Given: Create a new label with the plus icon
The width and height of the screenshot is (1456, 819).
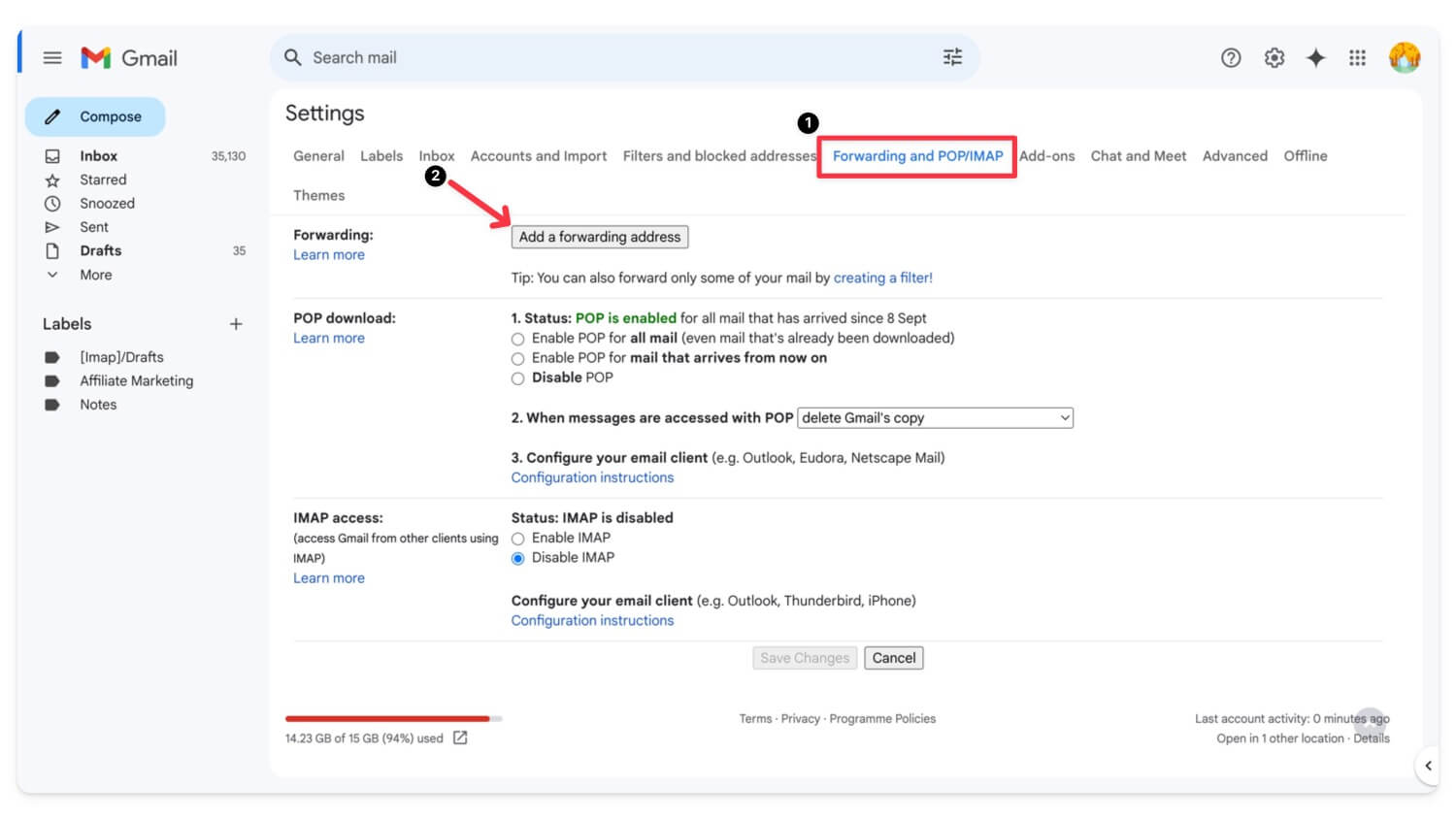Looking at the screenshot, I should pyautogui.click(x=236, y=324).
